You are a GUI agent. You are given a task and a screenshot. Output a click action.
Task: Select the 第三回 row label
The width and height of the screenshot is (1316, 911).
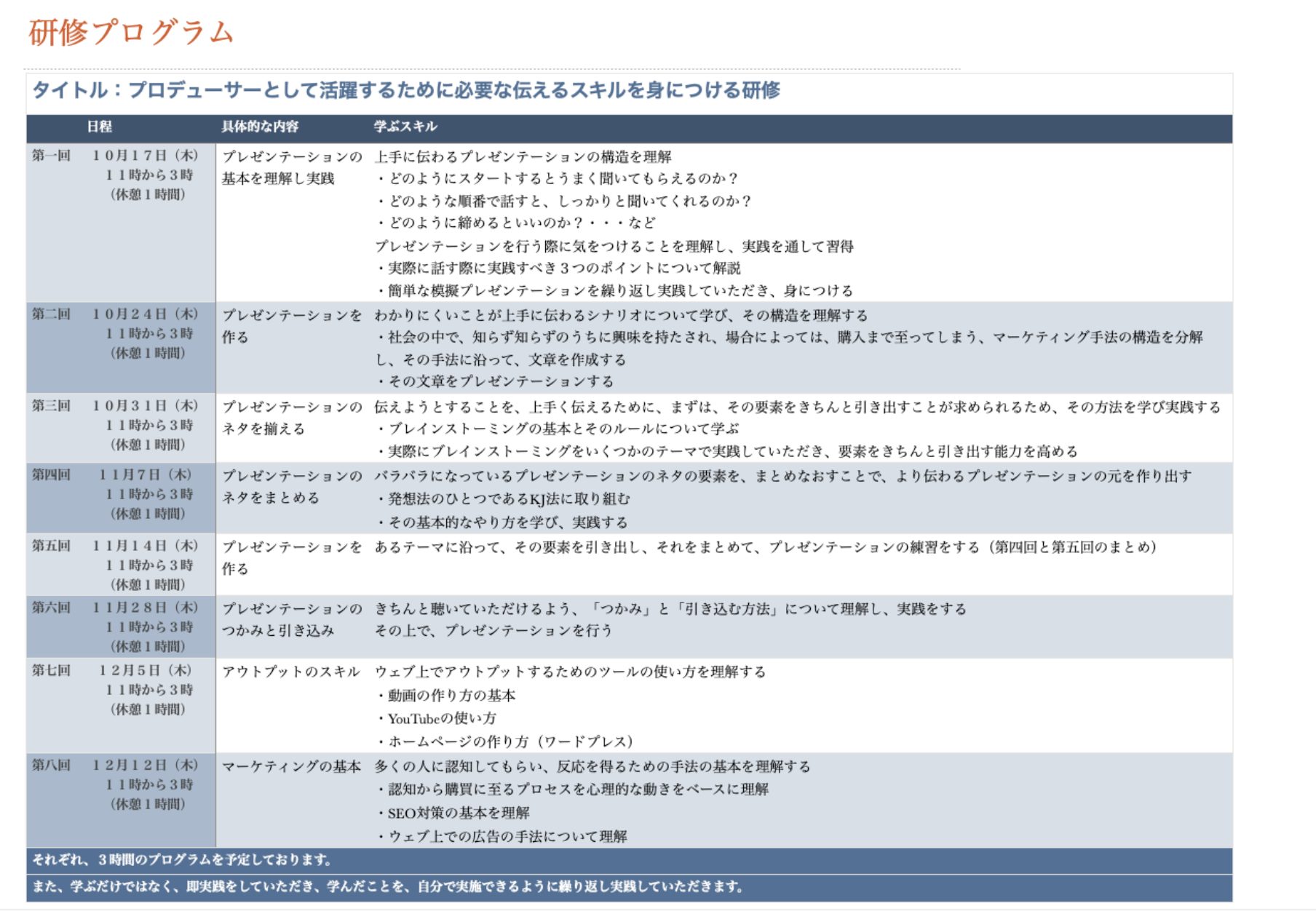(51, 405)
